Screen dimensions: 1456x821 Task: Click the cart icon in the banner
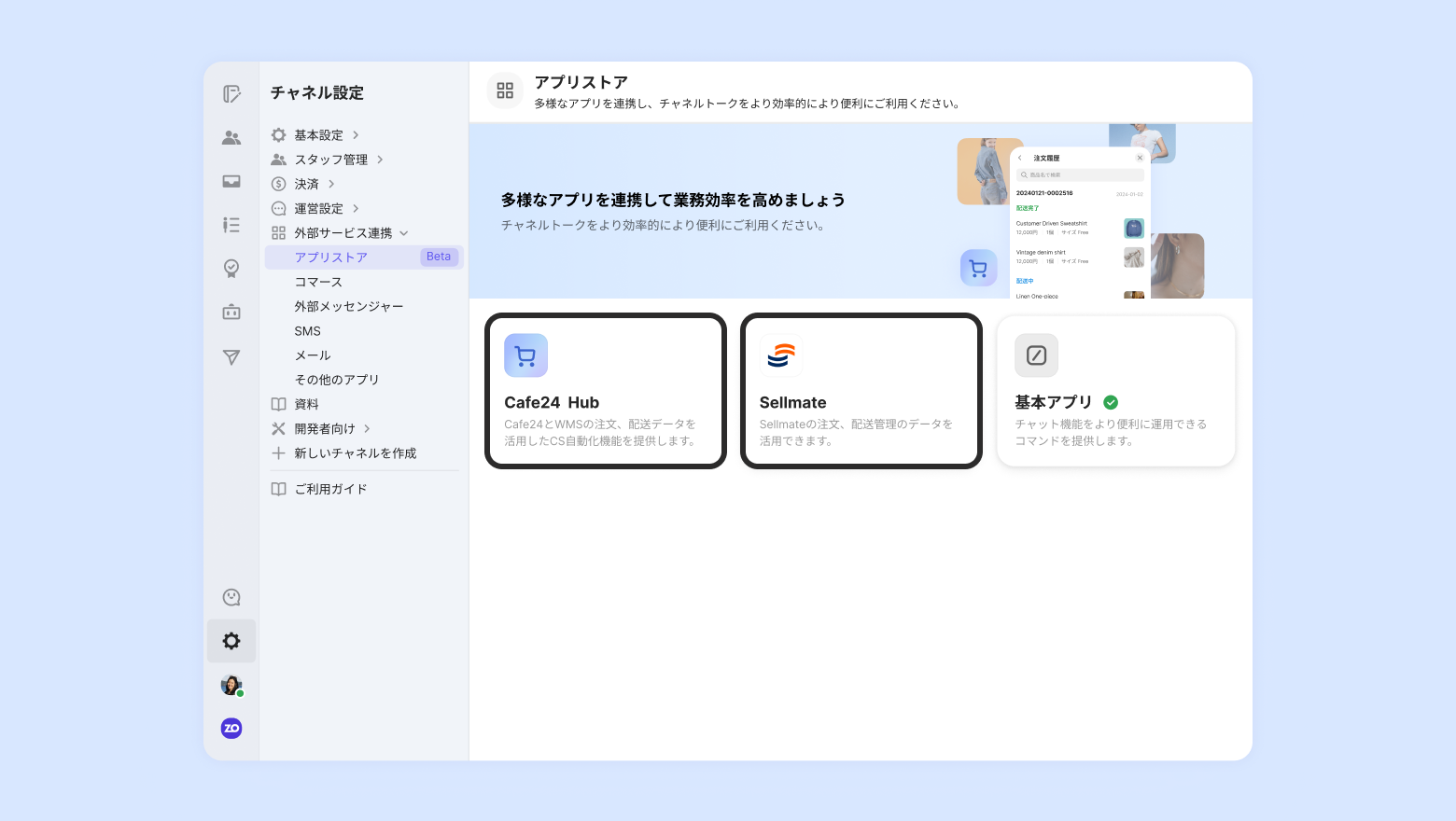pyautogui.click(x=978, y=268)
